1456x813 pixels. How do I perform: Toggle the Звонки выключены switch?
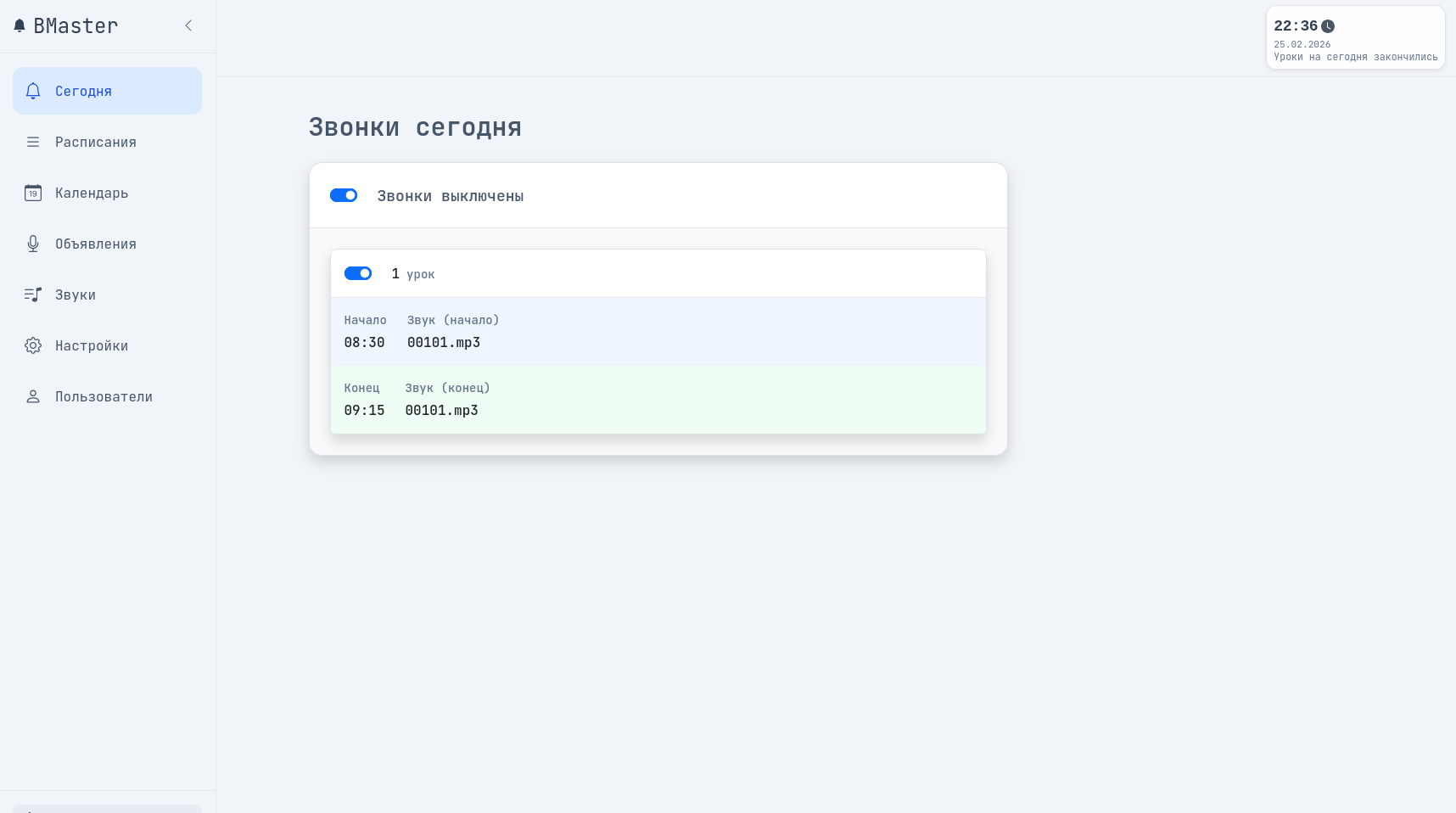344,195
